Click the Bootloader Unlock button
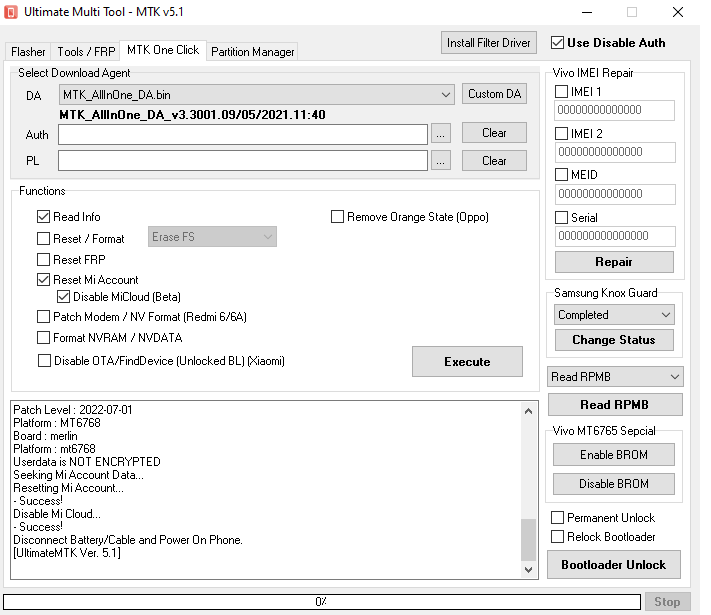The width and height of the screenshot is (711, 615). click(x=613, y=565)
